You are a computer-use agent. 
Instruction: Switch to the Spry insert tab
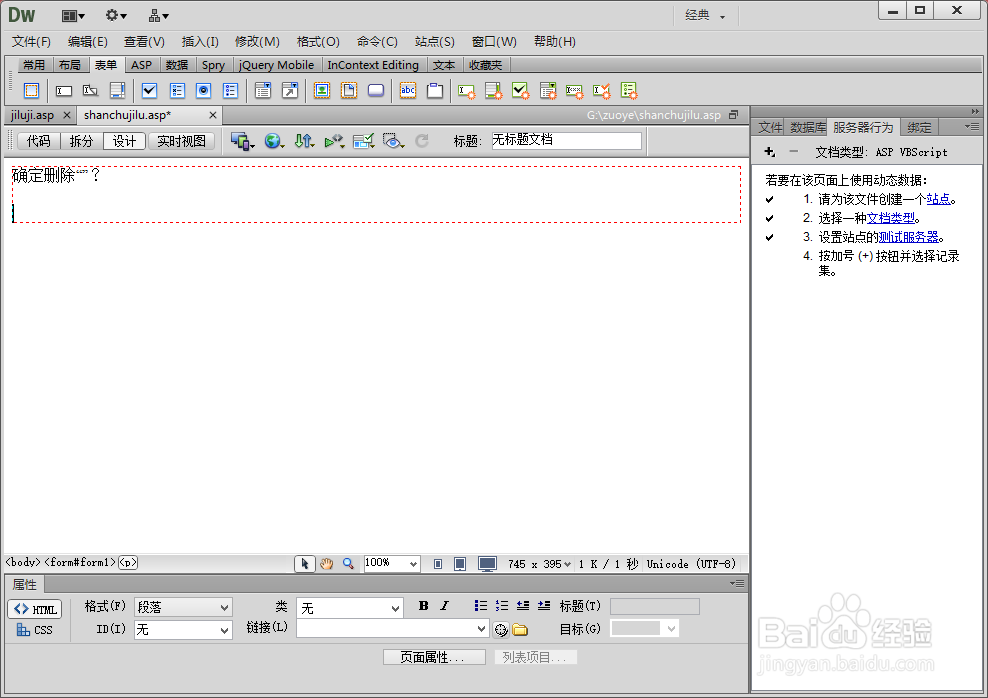click(x=213, y=65)
